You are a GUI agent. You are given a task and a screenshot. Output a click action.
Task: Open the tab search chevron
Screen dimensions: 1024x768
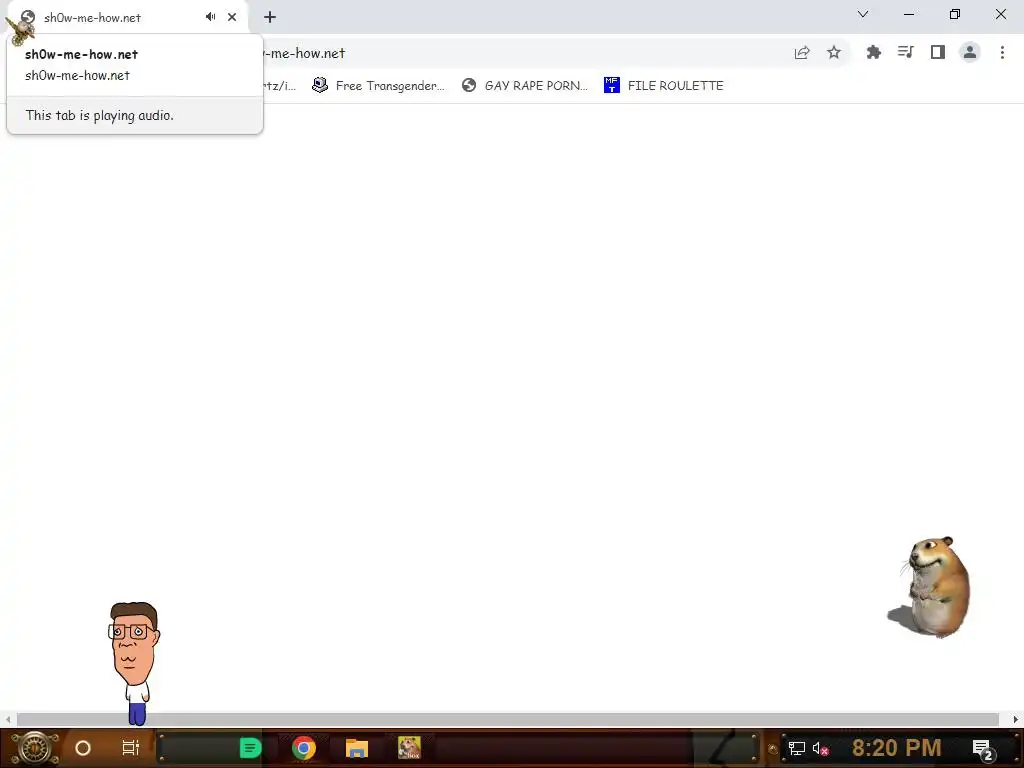coord(863,14)
